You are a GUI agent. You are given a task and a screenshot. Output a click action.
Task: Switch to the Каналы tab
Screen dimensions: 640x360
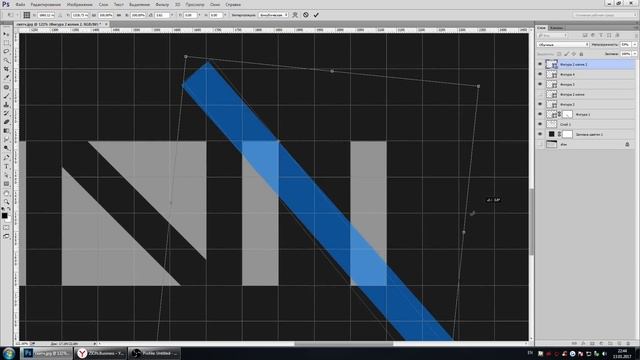click(x=556, y=28)
